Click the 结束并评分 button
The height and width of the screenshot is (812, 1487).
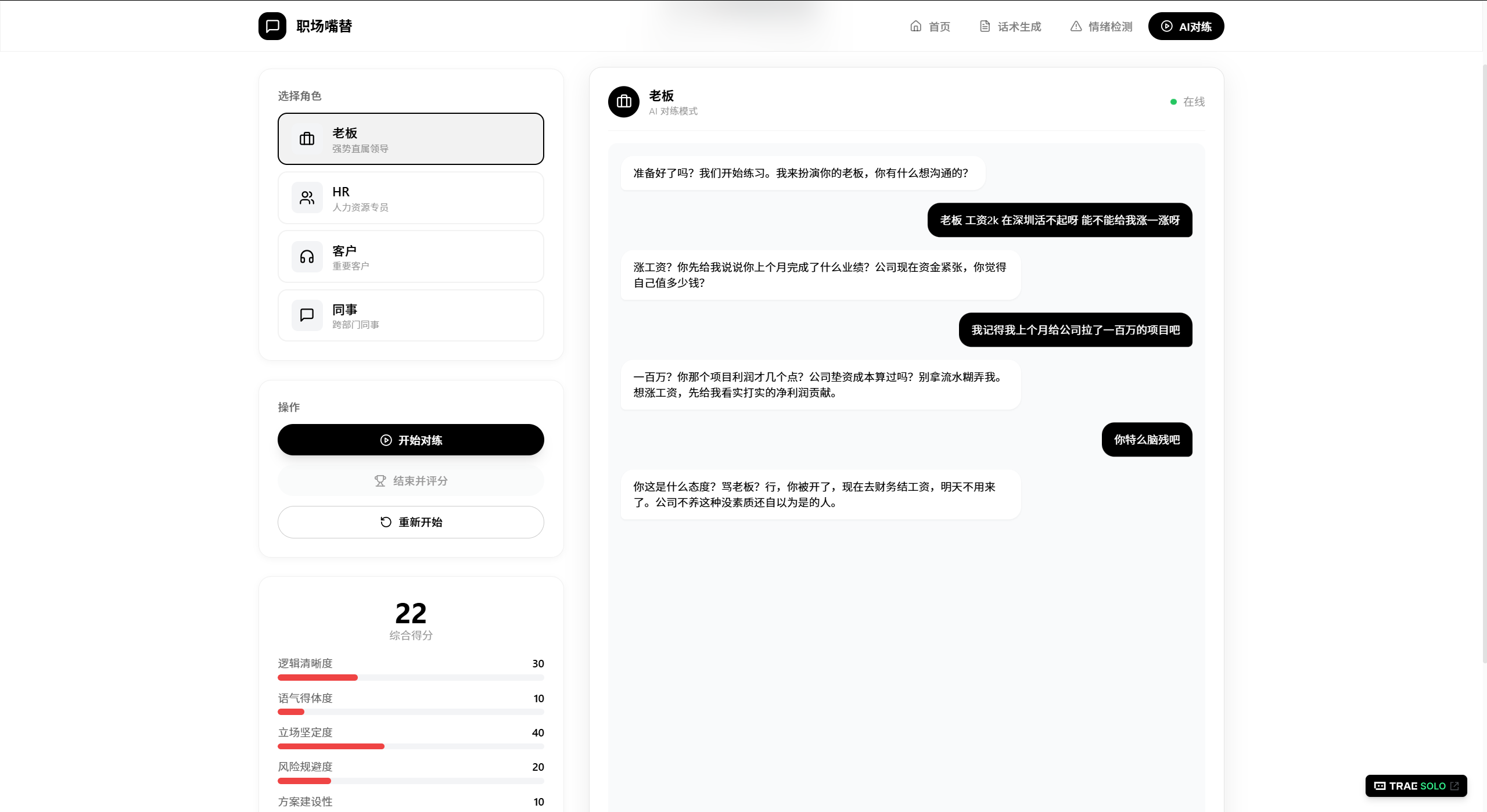pyautogui.click(x=411, y=481)
